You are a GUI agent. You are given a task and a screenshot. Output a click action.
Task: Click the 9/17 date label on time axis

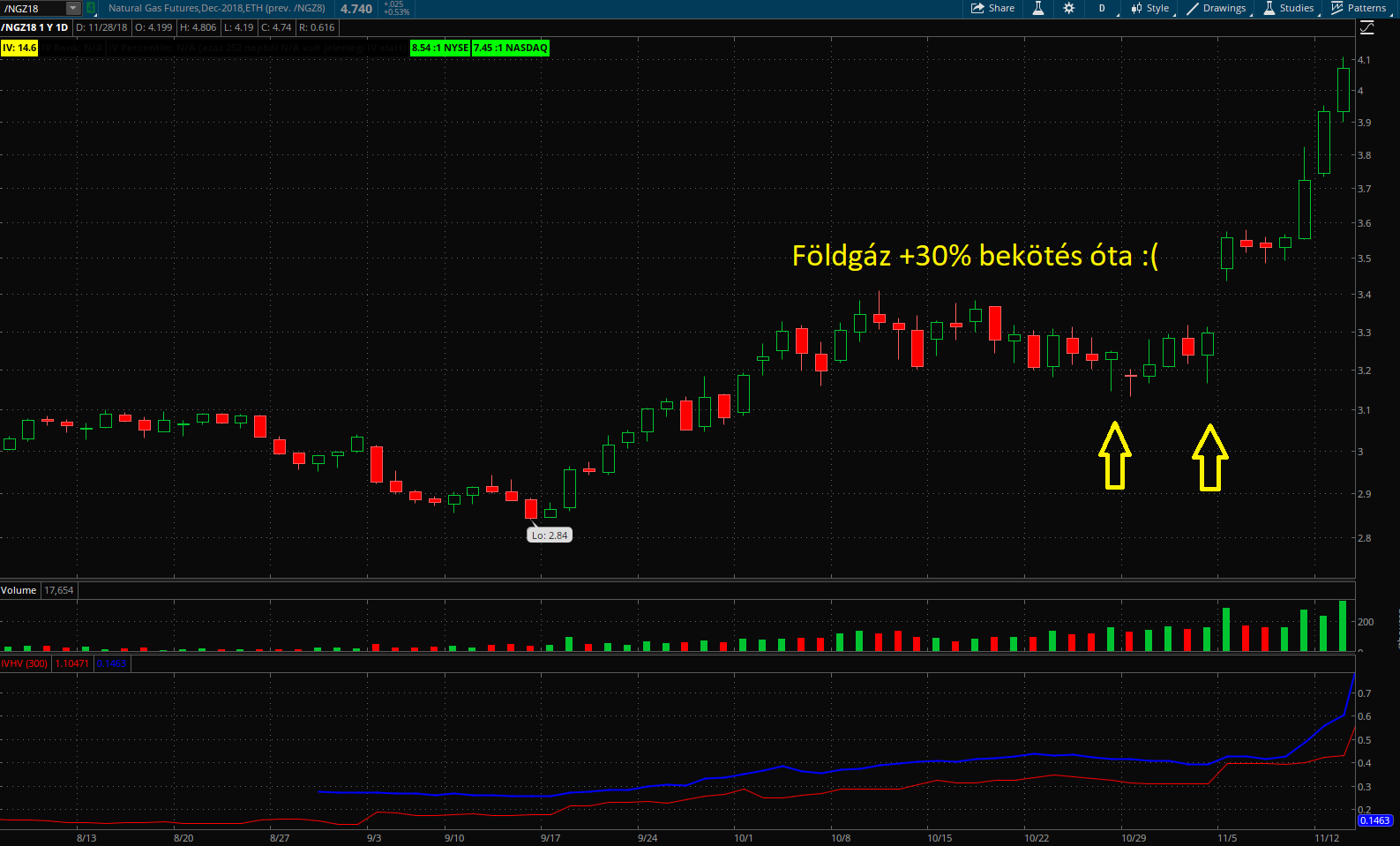[x=550, y=838]
